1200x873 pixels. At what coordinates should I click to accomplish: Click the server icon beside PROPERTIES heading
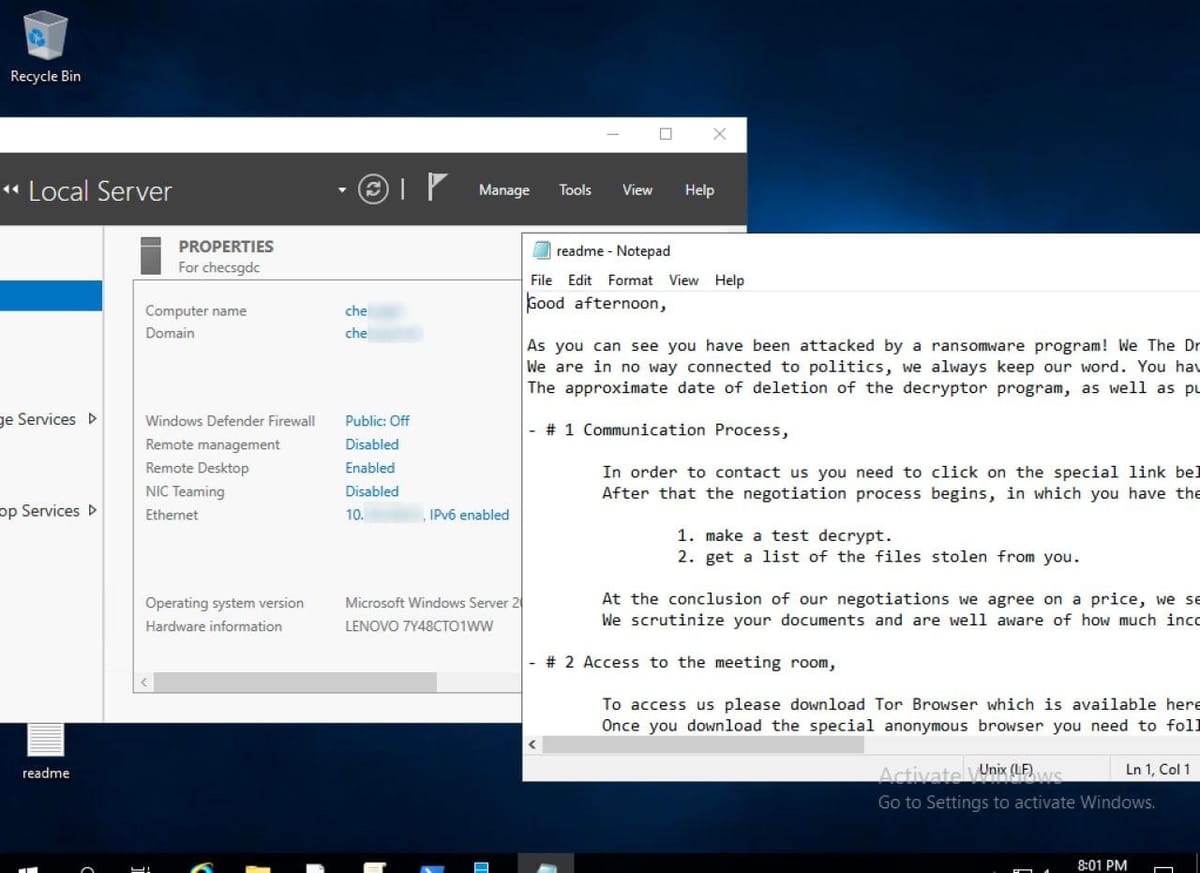click(151, 255)
